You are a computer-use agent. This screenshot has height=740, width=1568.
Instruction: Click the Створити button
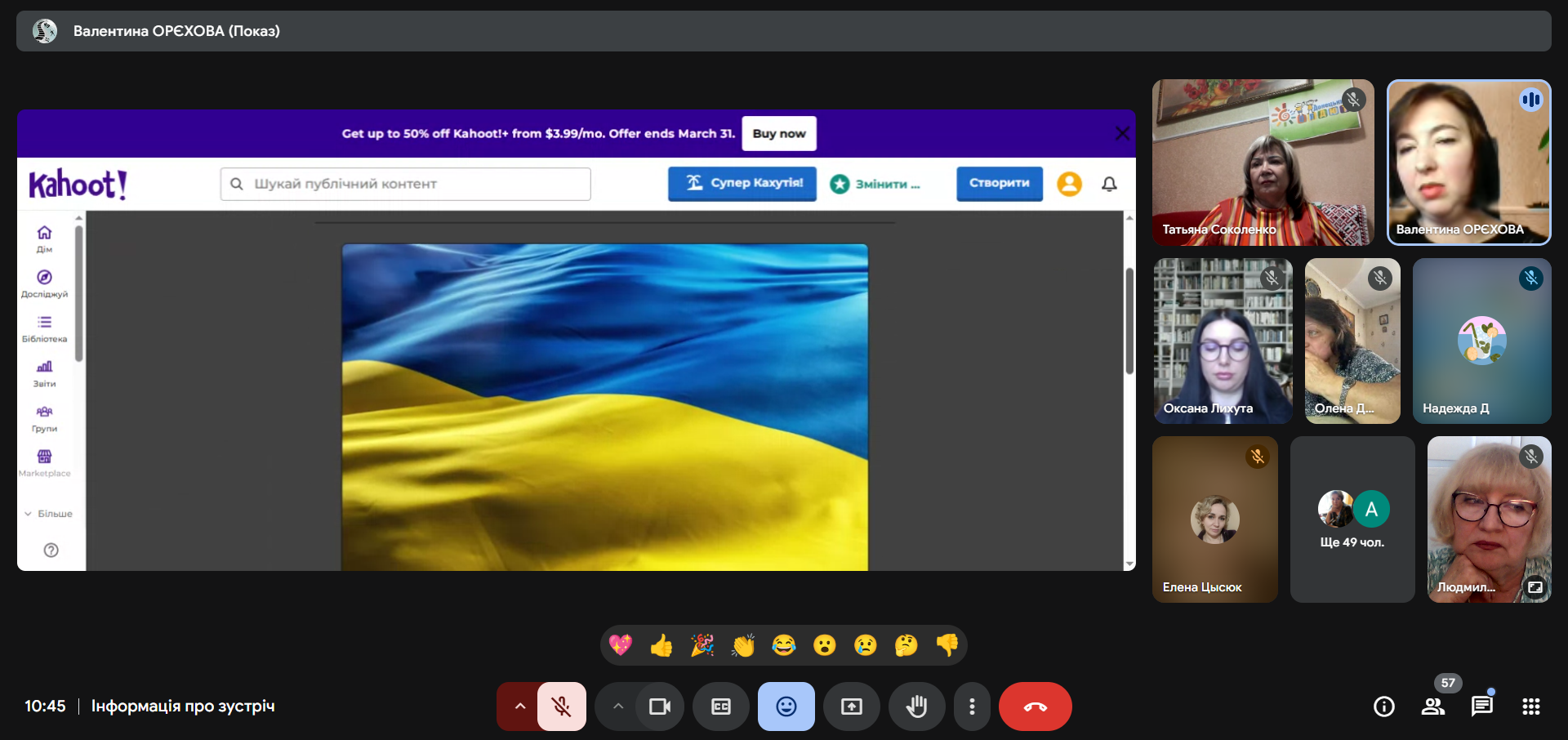[999, 183]
